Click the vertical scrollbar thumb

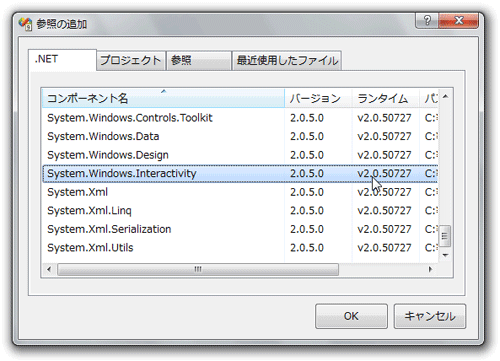445,236
